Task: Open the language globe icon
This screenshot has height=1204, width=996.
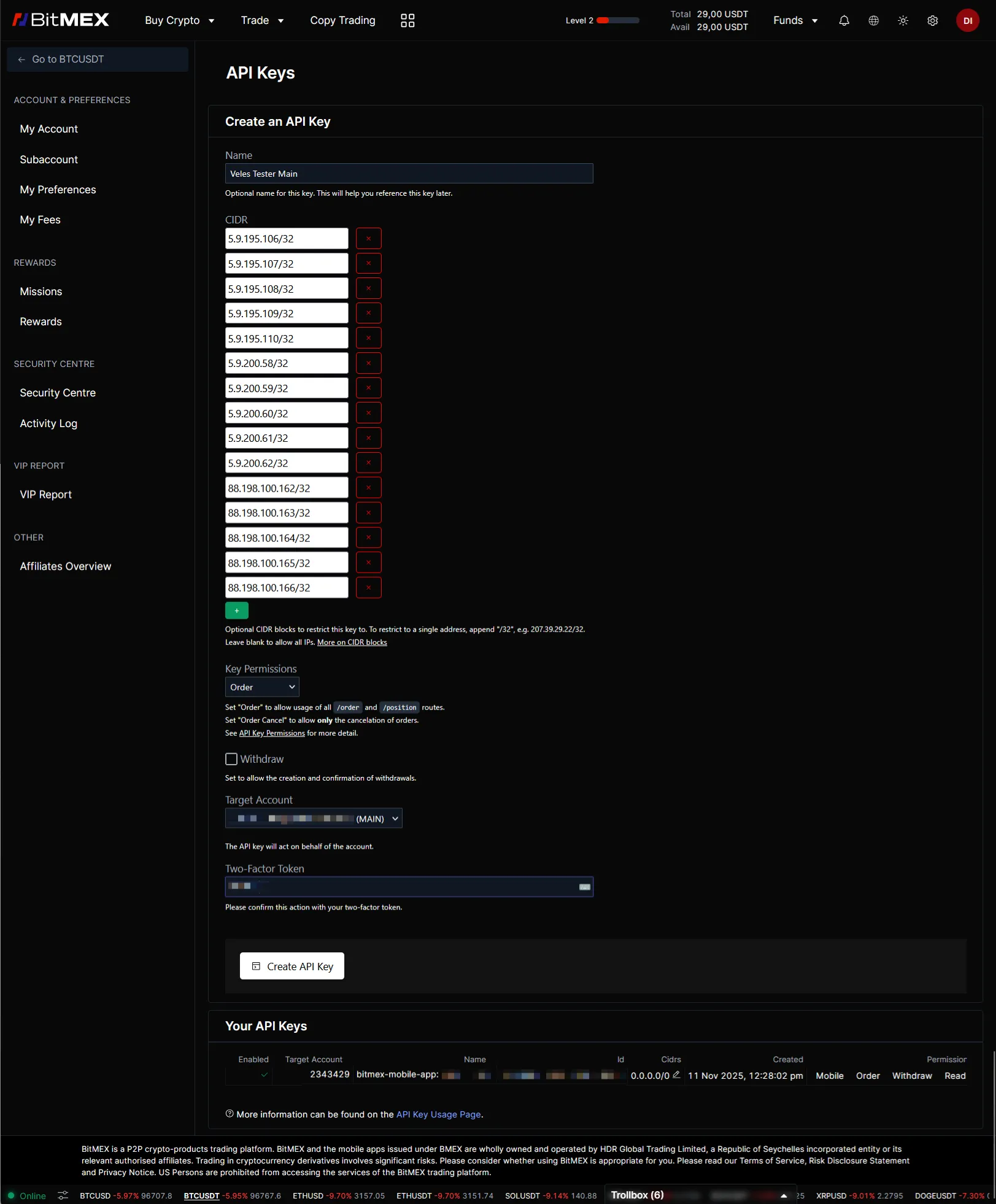Action: (873, 20)
